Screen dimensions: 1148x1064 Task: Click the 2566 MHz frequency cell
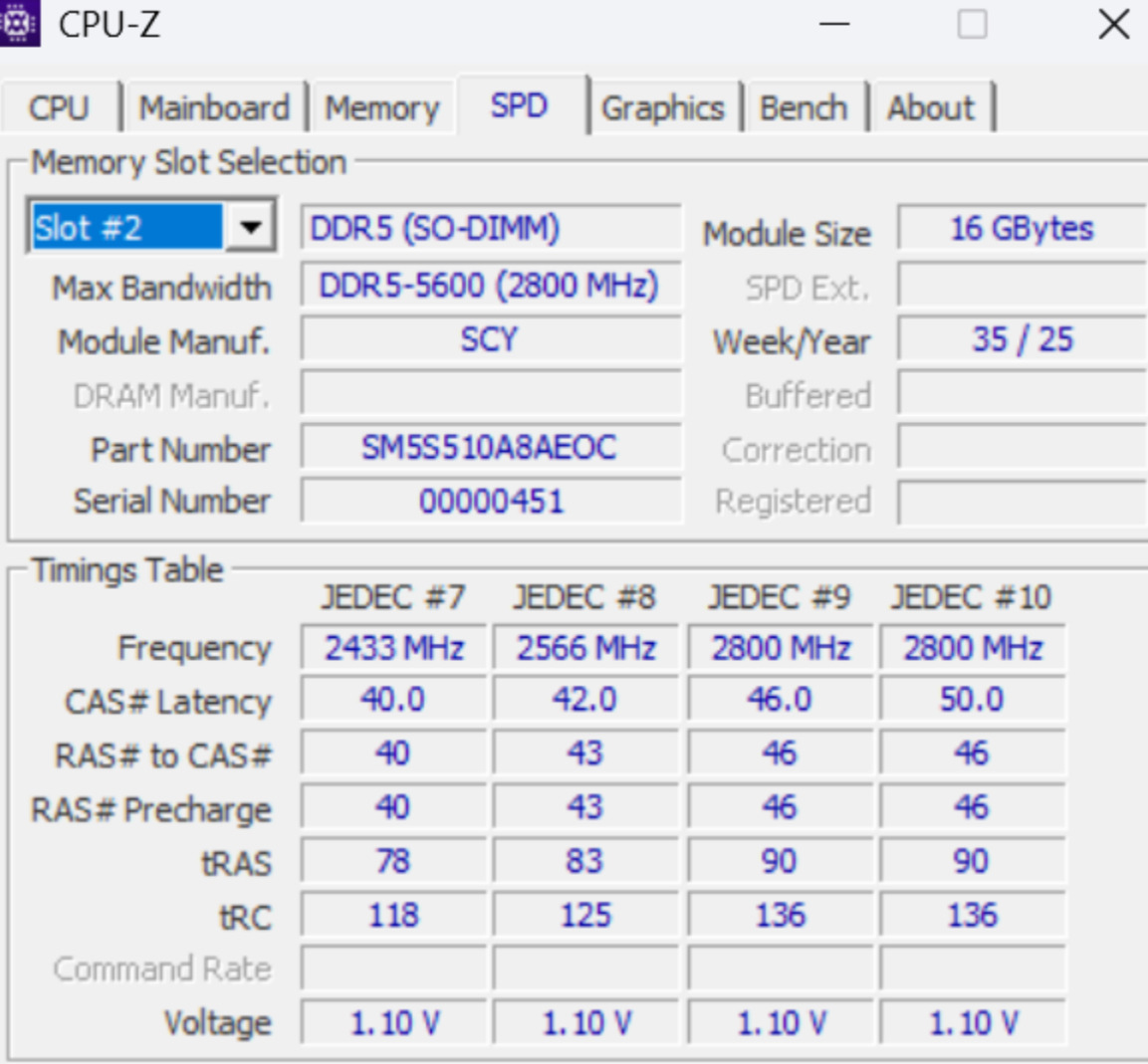pos(585,648)
